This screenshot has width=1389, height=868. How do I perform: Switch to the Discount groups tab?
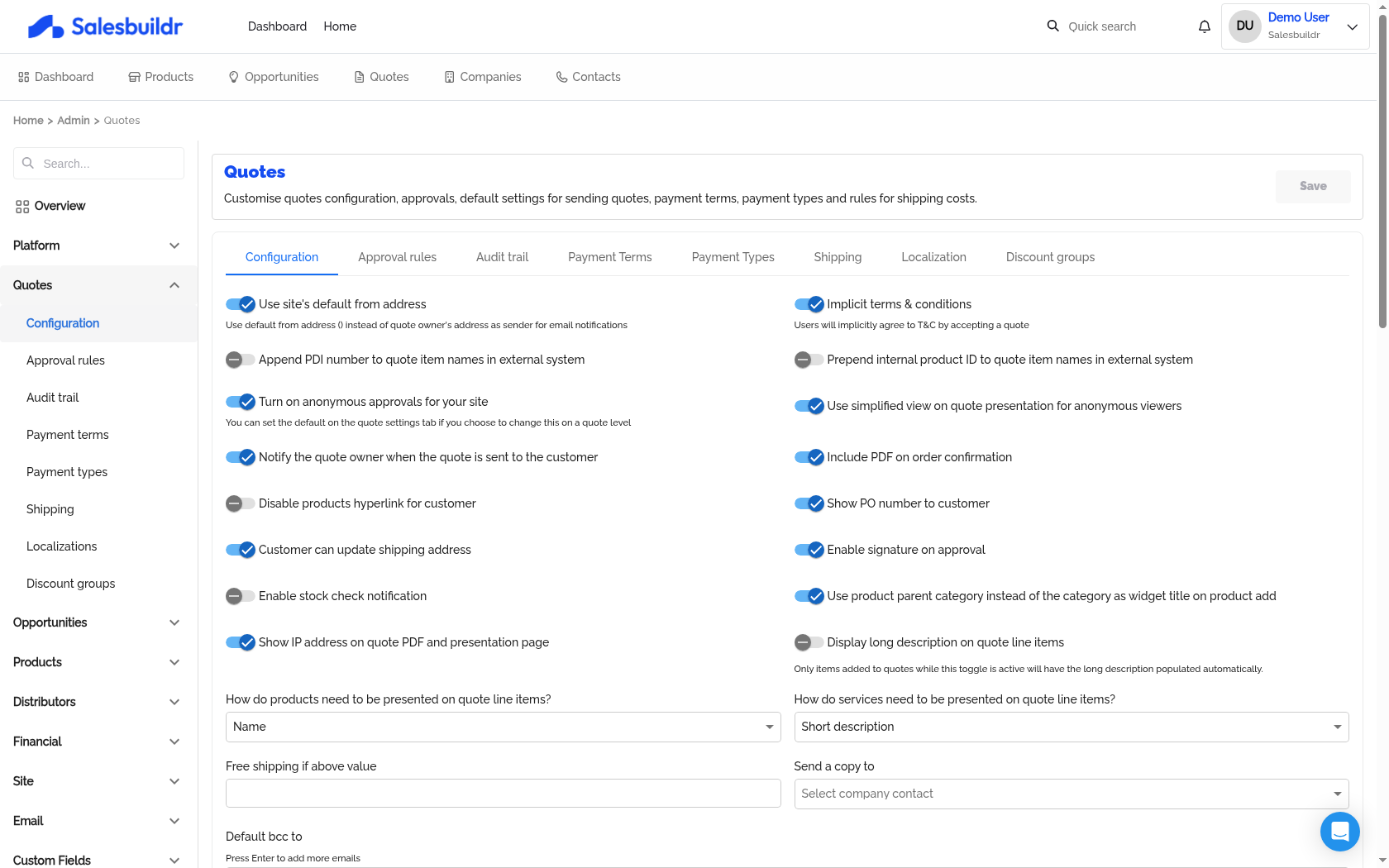(1050, 257)
